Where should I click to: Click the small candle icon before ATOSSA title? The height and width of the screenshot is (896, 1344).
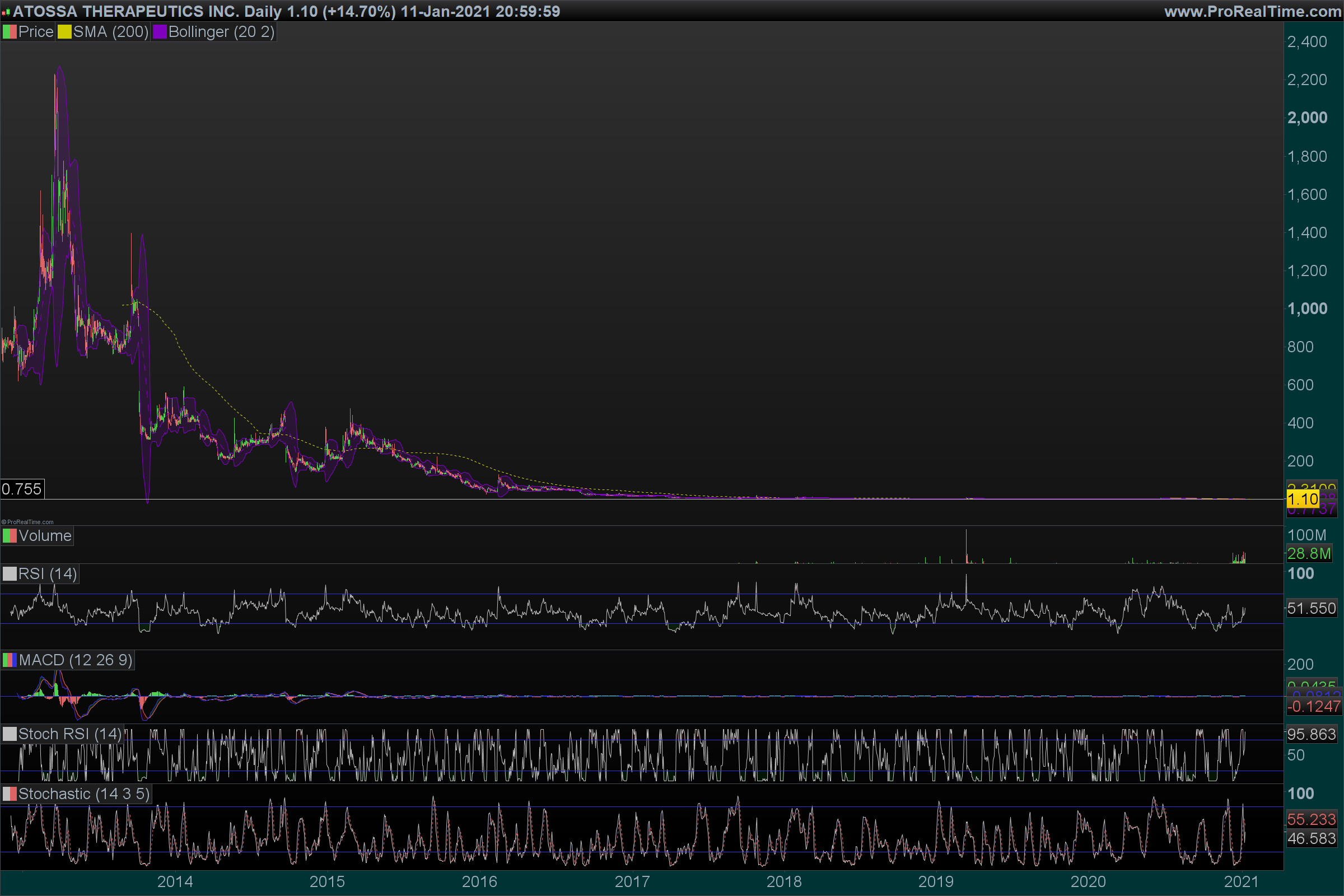[6, 11]
